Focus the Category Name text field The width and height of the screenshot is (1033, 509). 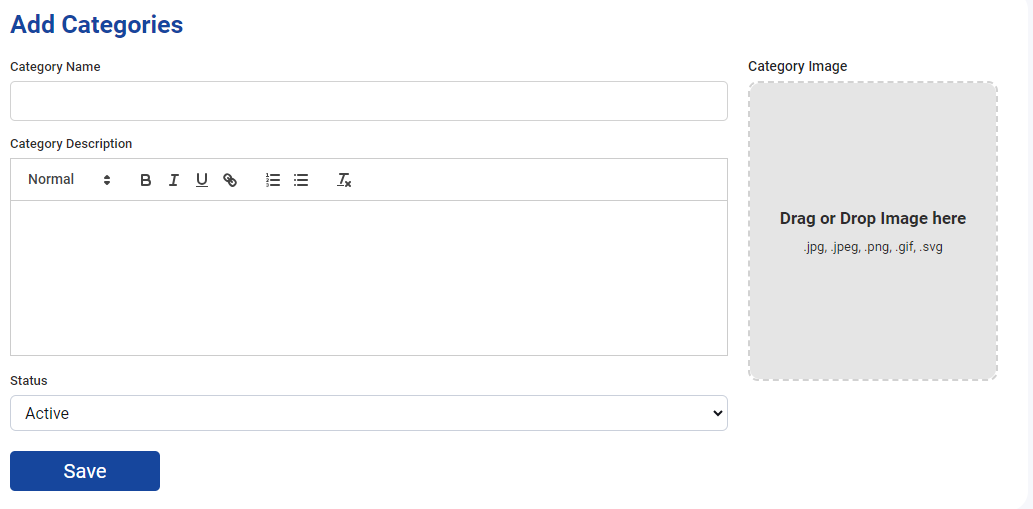point(369,101)
